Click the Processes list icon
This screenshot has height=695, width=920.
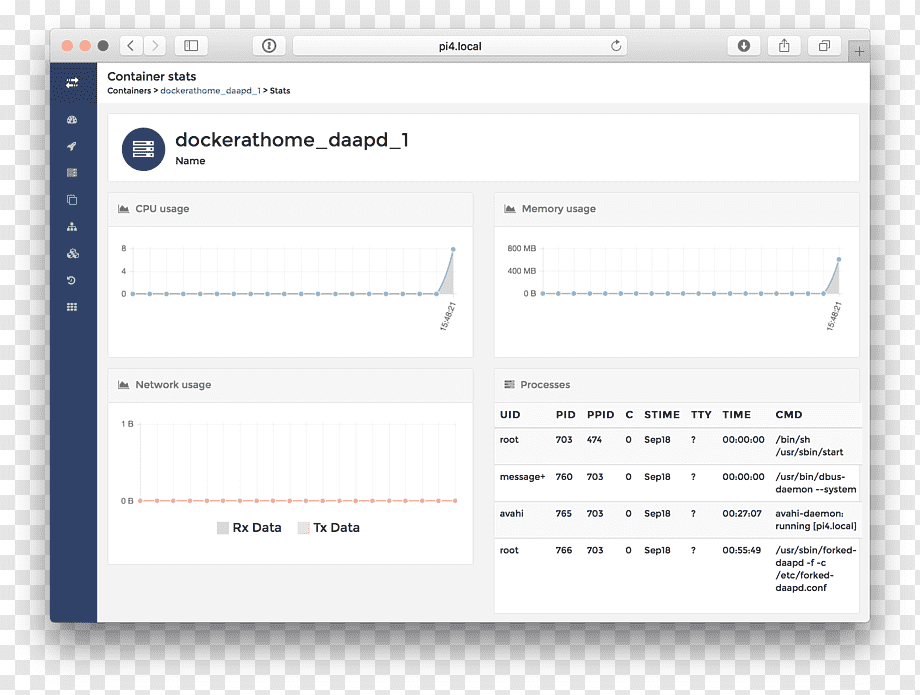[x=509, y=385]
